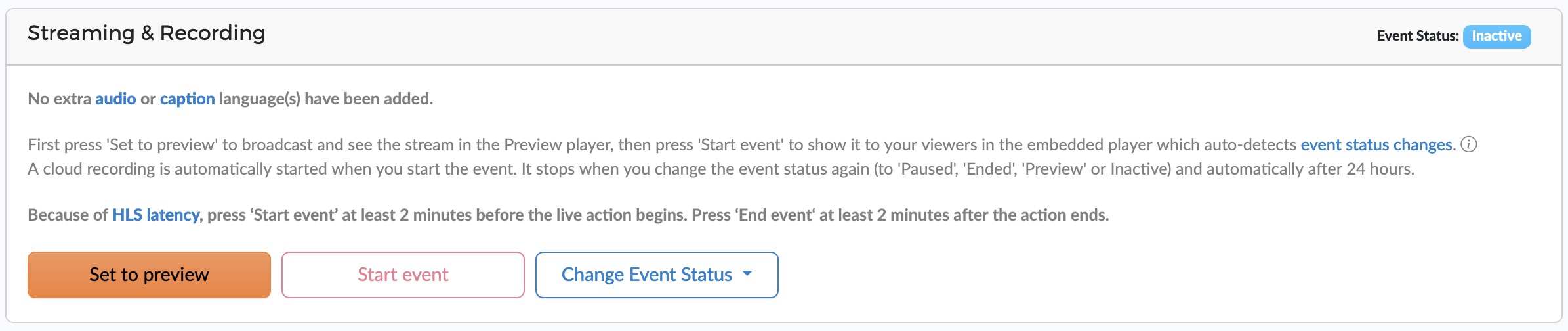Follow the event status changes link
This screenshot has height=331, width=1568.
(x=1376, y=145)
